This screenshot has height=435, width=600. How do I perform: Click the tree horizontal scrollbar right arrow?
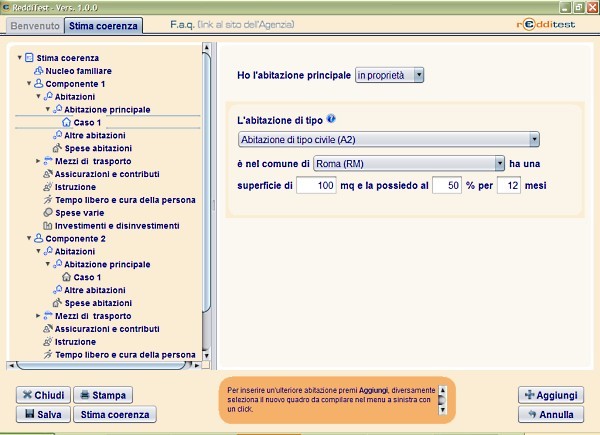(x=197, y=365)
